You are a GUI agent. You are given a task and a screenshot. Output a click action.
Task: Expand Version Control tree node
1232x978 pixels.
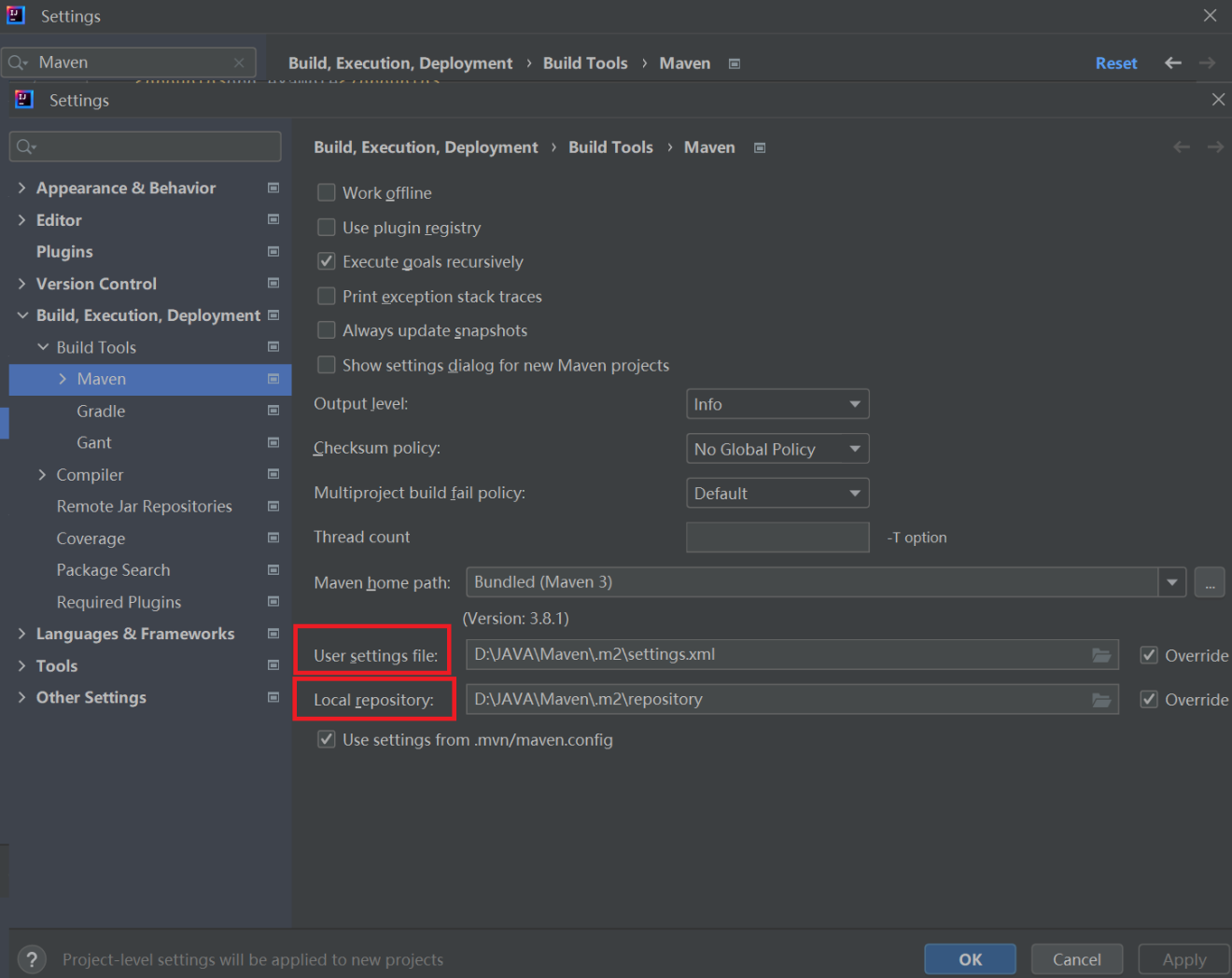(x=21, y=283)
